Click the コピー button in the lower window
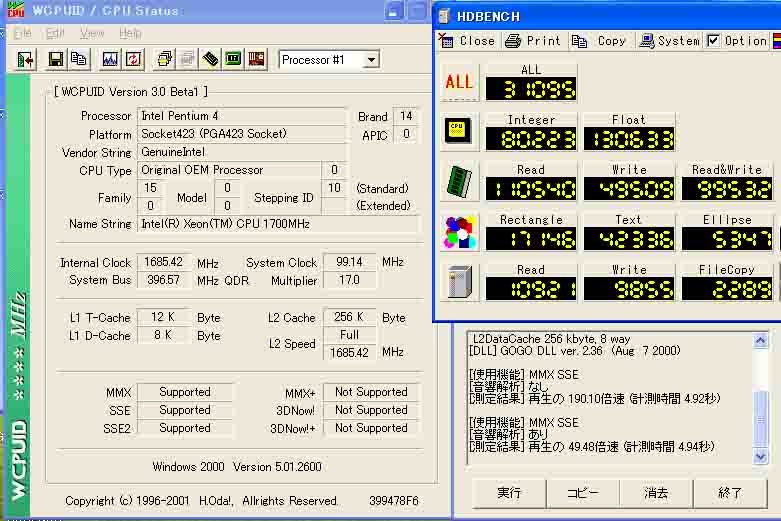This screenshot has width=781, height=521. (583, 493)
